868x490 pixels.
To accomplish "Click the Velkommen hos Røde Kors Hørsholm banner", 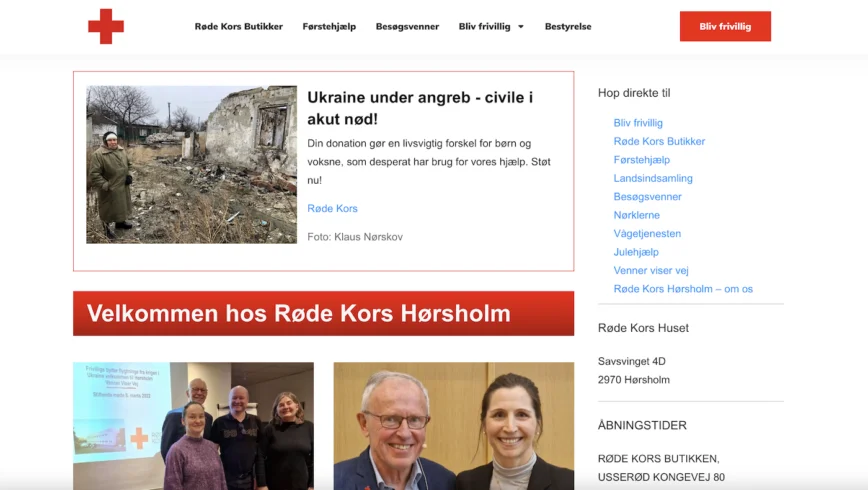I will click(323, 313).
